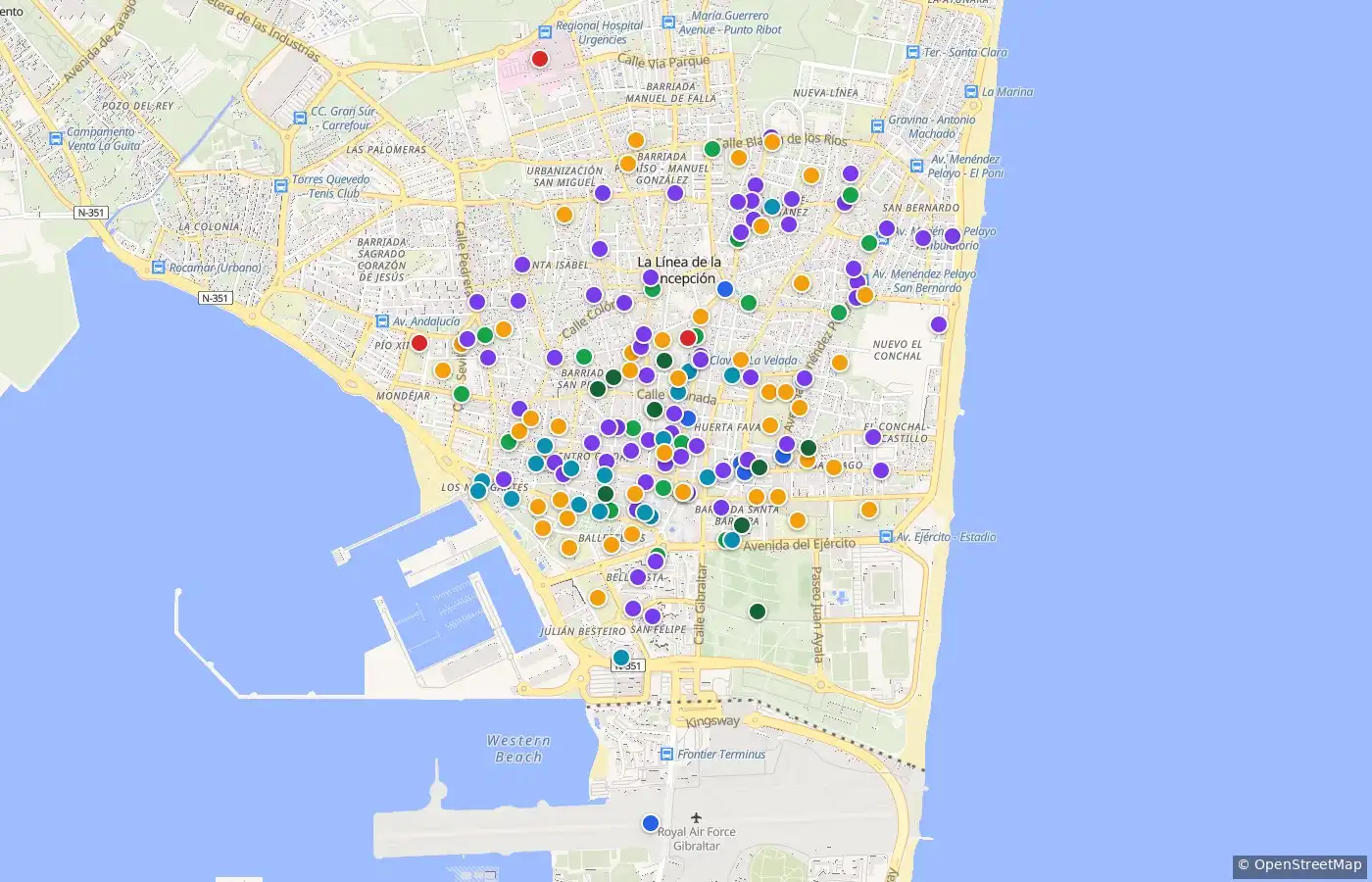Click the Frontier Terminus bus stop icon
The image size is (1372, 882).
[667, 754]
